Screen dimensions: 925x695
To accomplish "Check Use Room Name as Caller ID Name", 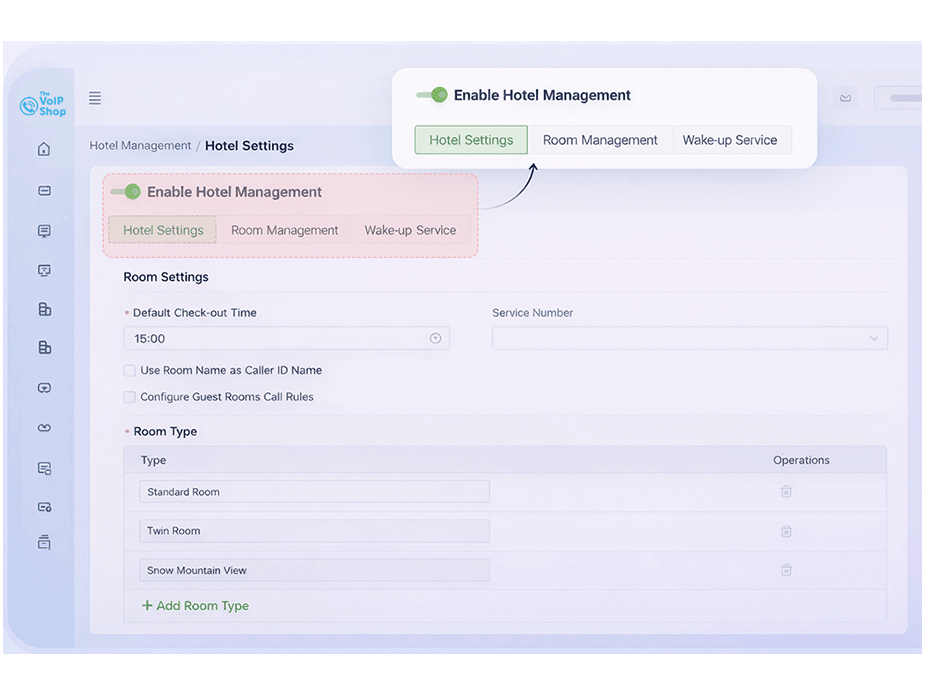I will 129,370.
